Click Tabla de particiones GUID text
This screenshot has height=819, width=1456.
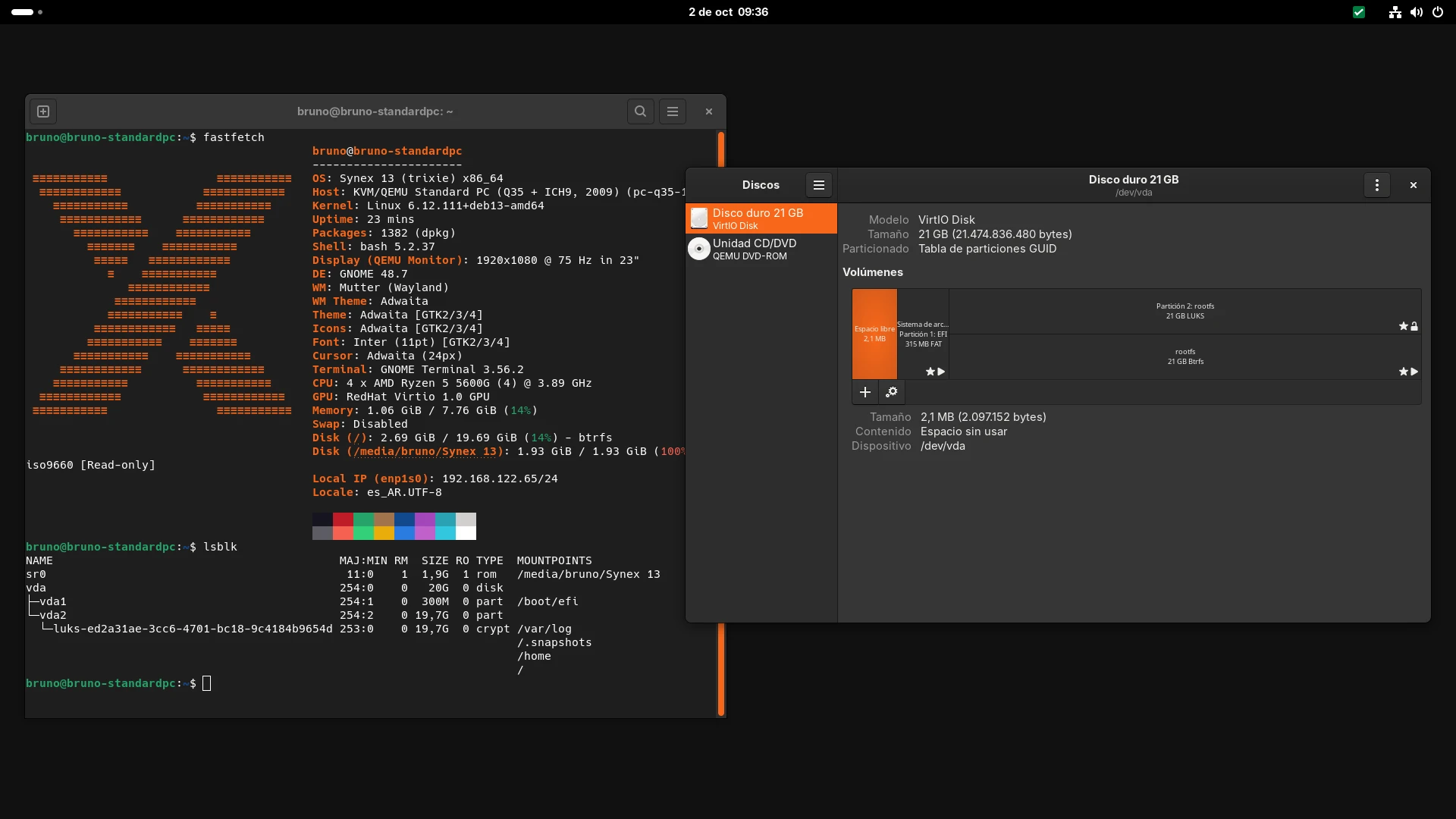tap(987, 249)
